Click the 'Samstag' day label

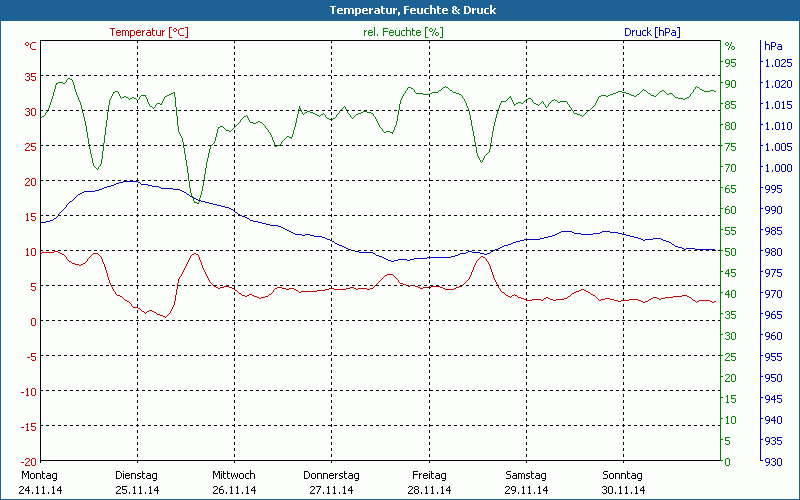[x=526, y=476]
